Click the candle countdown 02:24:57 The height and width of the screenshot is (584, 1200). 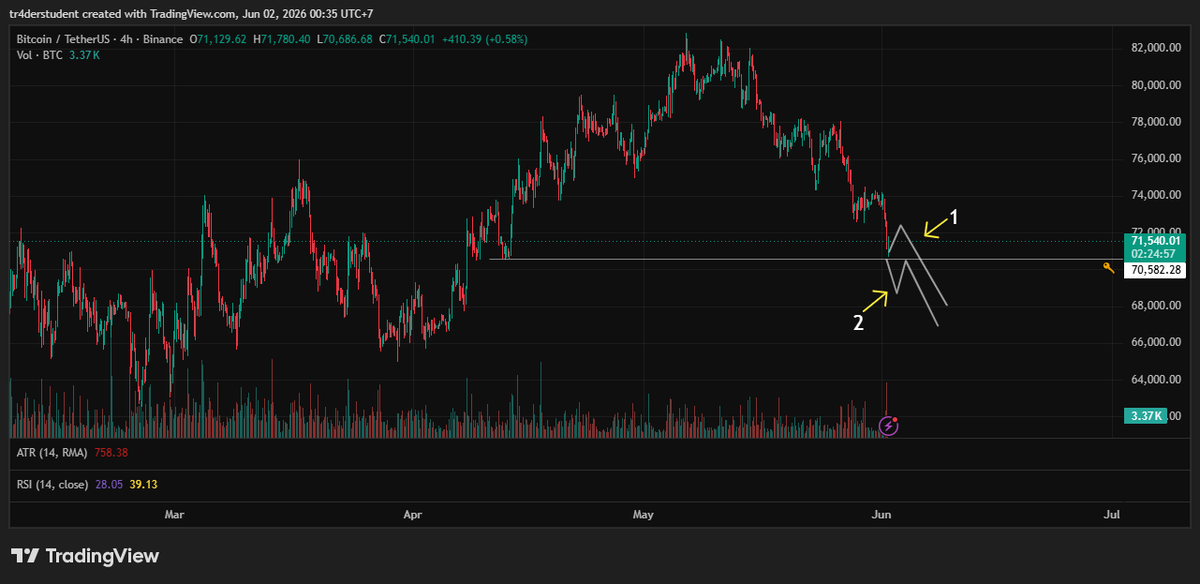(x=1152, y=254)
